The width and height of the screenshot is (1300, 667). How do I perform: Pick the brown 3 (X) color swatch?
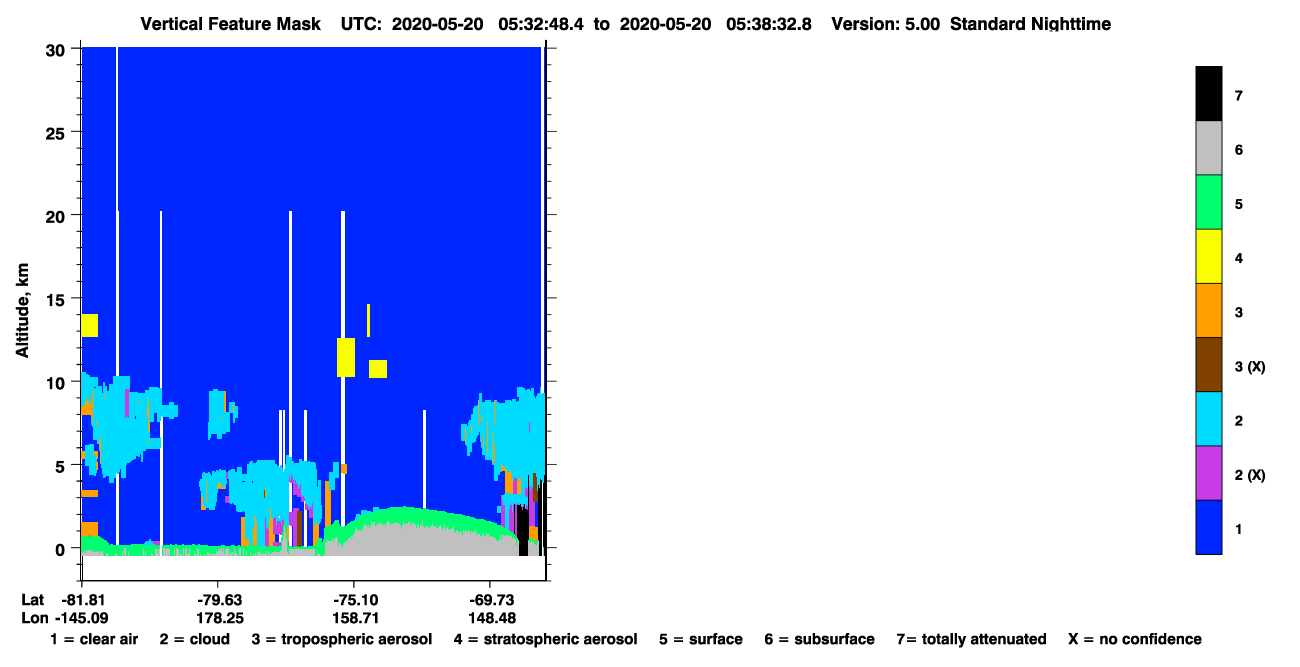[x=1208, y=364]
